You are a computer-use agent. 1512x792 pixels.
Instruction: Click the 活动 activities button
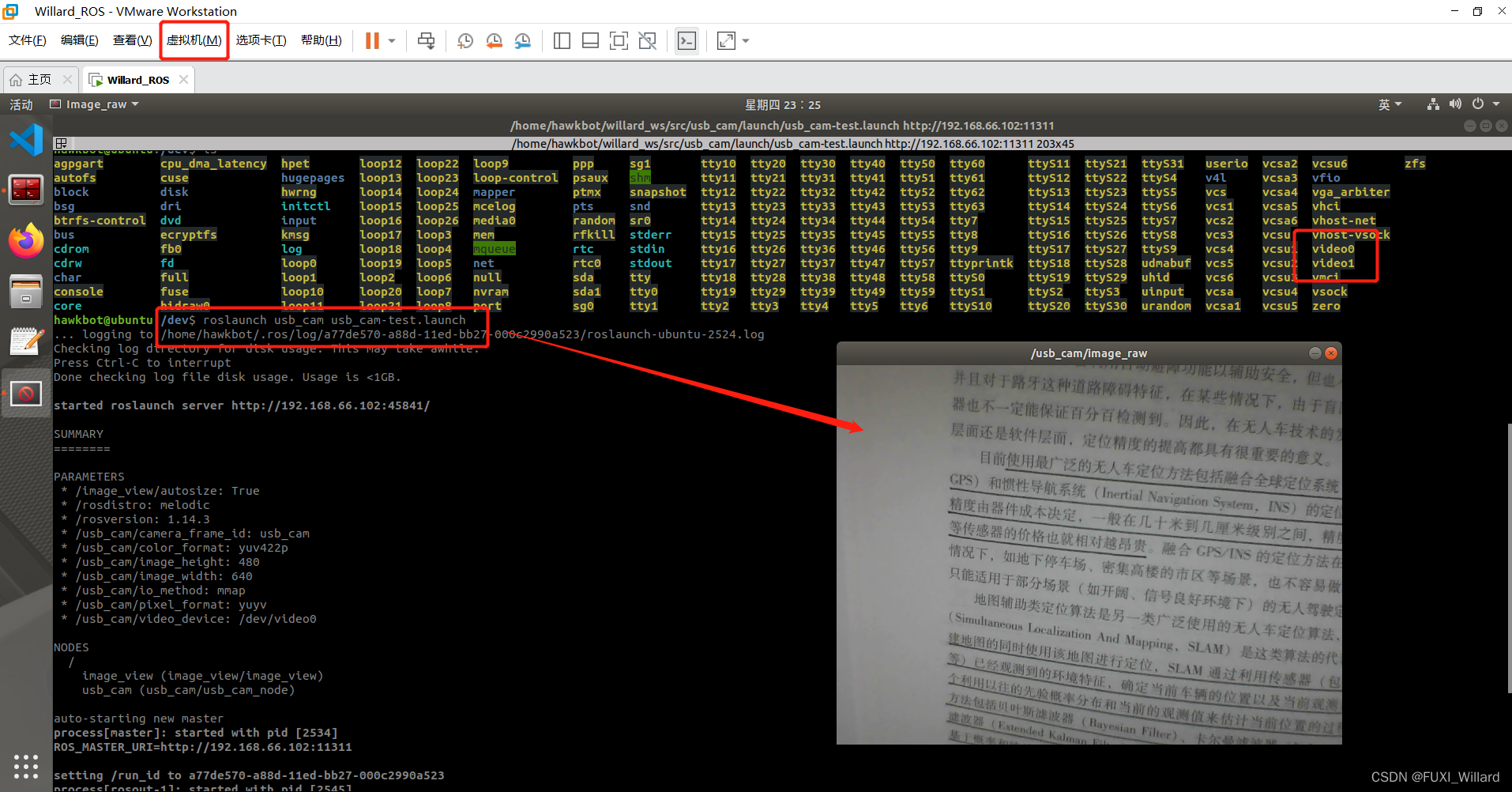(x=21, y=104)
